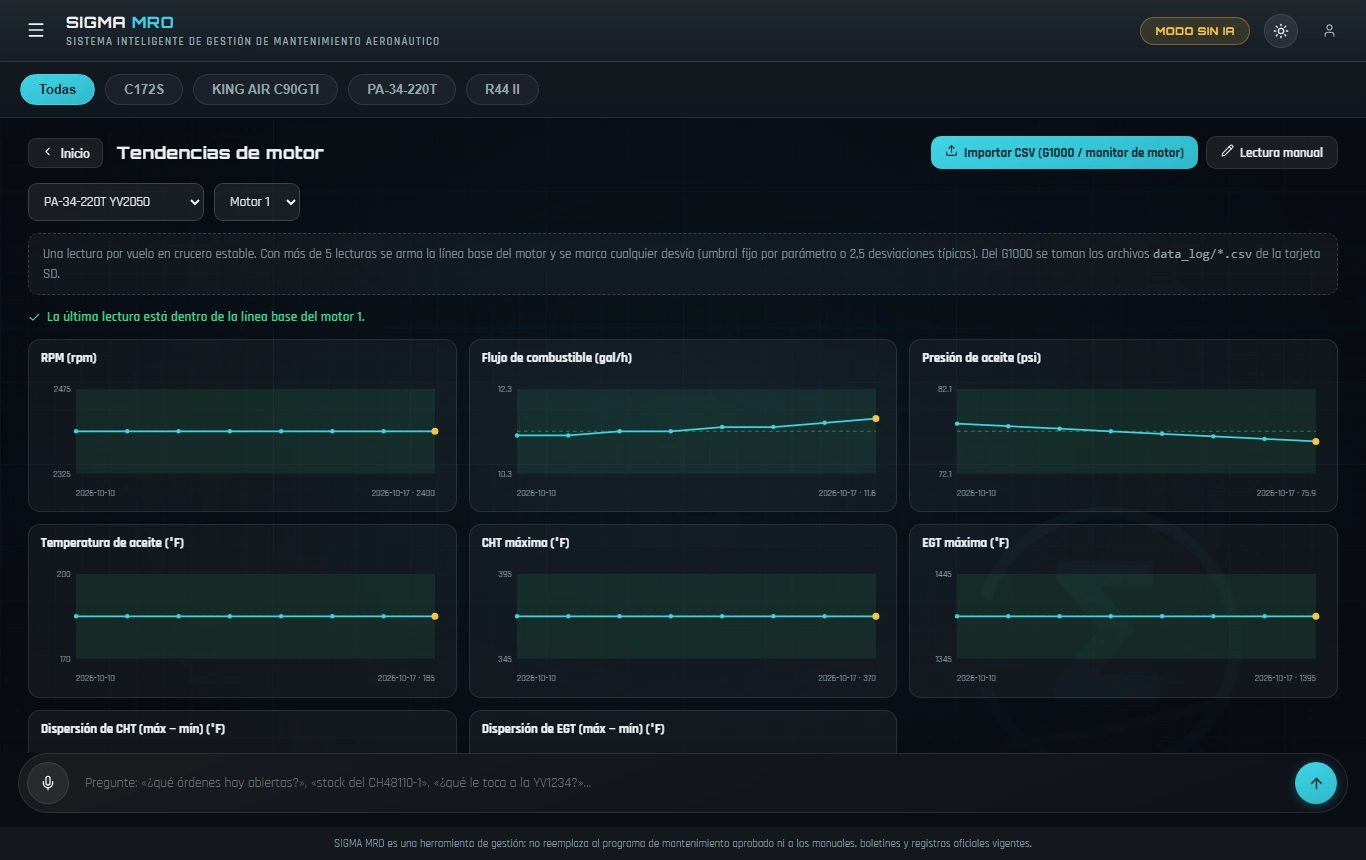Click the baseline status message for motor 1
The image size is (1366, 860).
206,317
